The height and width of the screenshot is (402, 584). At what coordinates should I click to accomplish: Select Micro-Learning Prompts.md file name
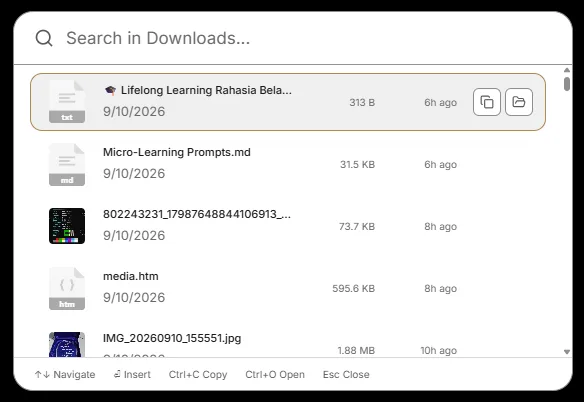pos(177,152)
